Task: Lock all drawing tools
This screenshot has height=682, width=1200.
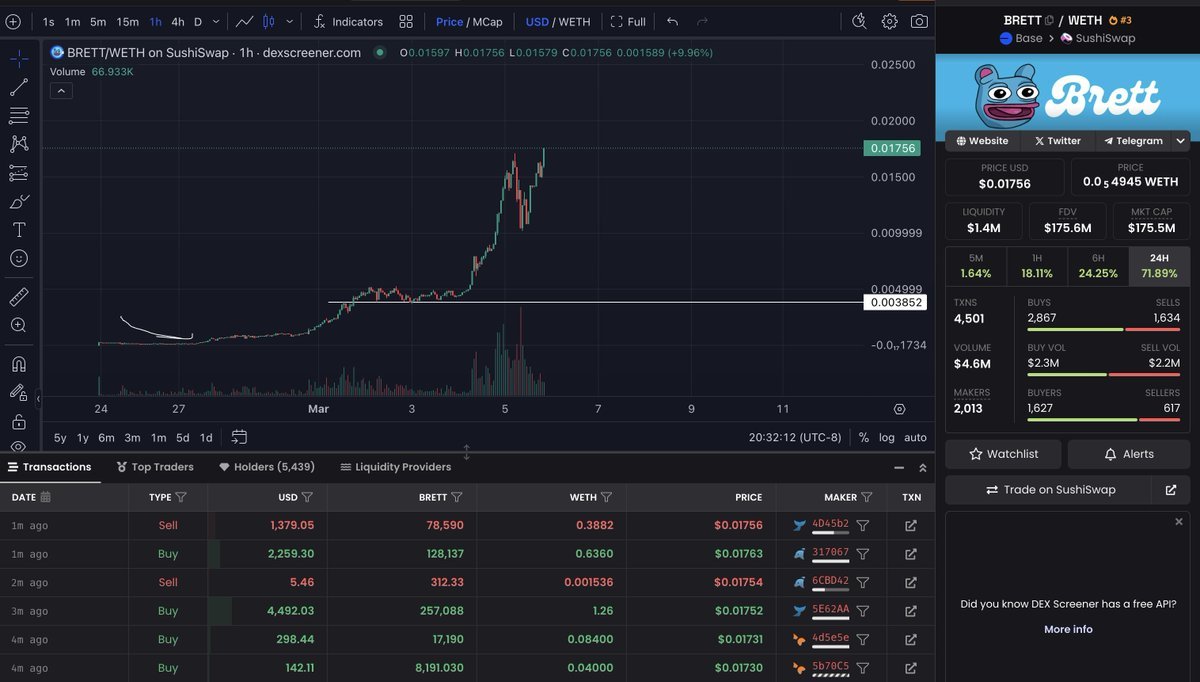Action: [x=18, y=421]
